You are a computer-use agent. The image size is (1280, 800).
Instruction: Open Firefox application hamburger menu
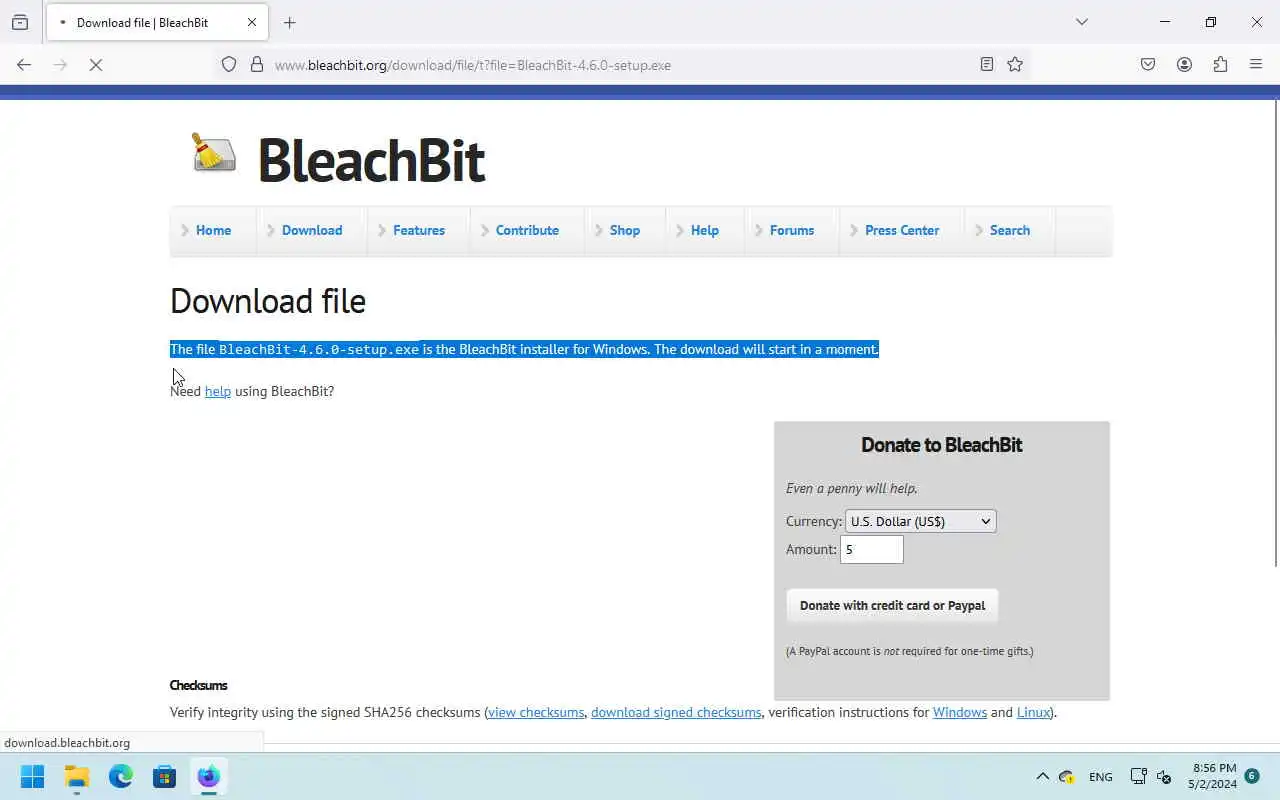click(1256, 65)
